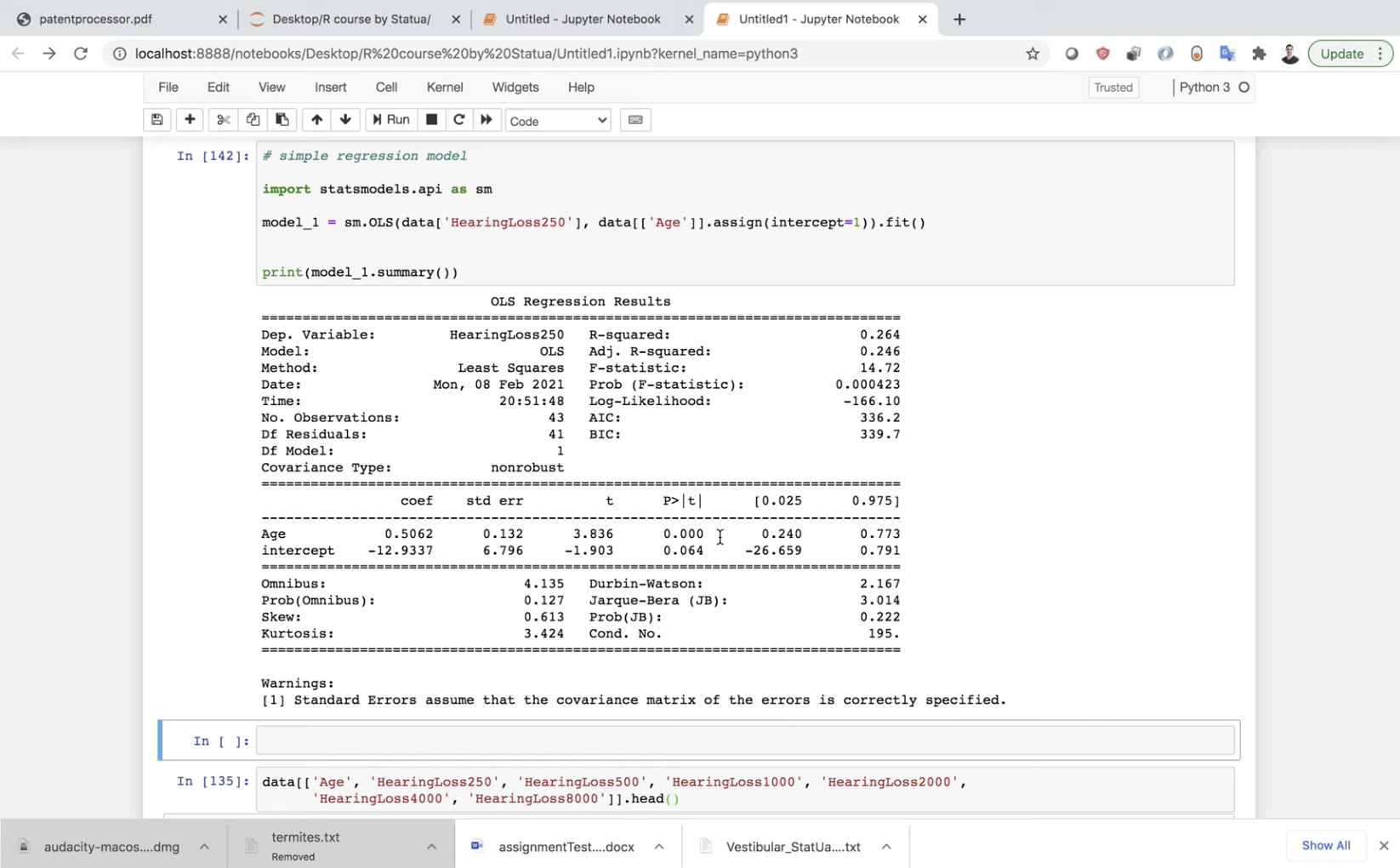This screenshot has width=1400, height=868.
Task: Open the Kernel menu
Action: 444,88
